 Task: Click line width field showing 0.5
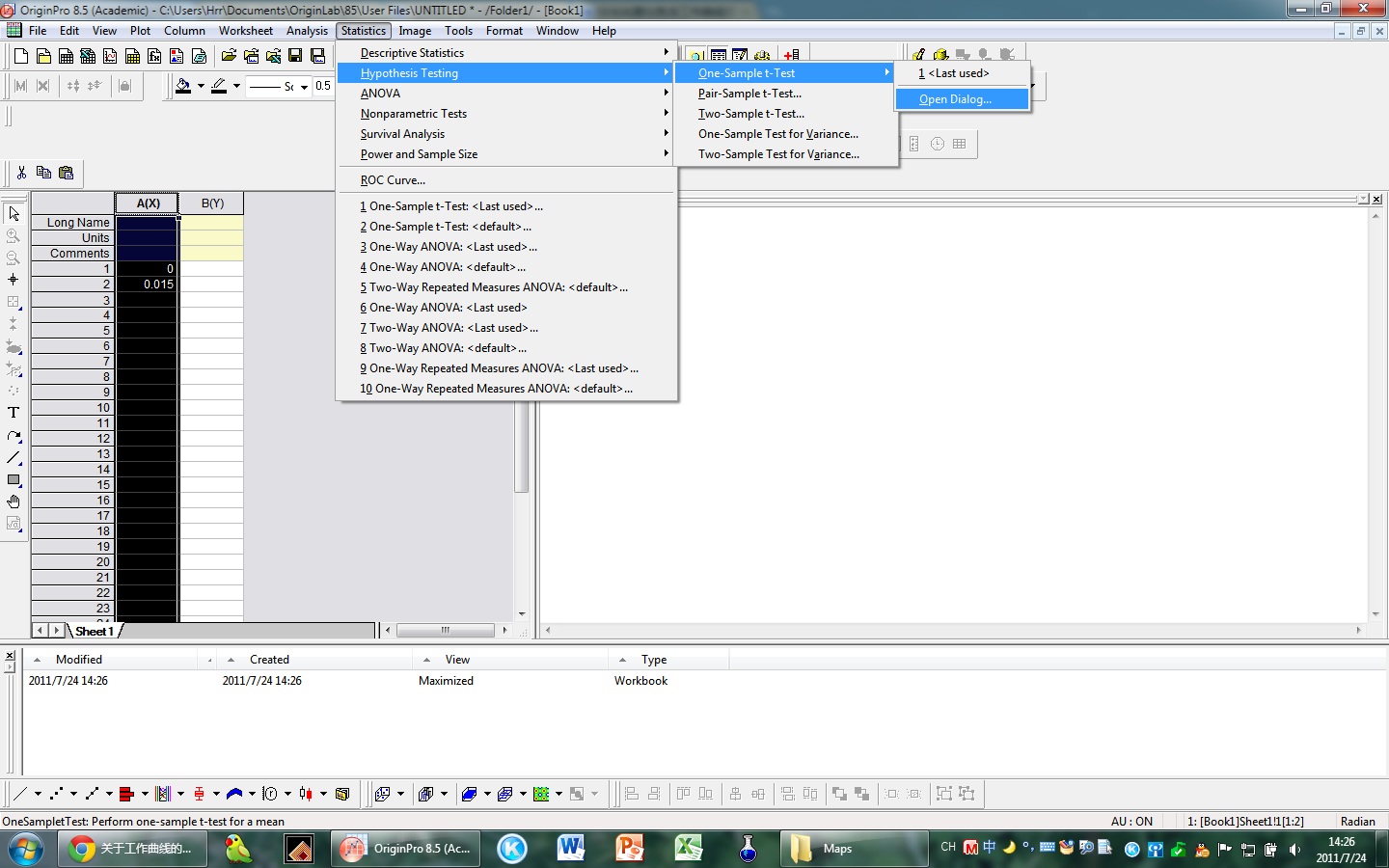[323, 86]
